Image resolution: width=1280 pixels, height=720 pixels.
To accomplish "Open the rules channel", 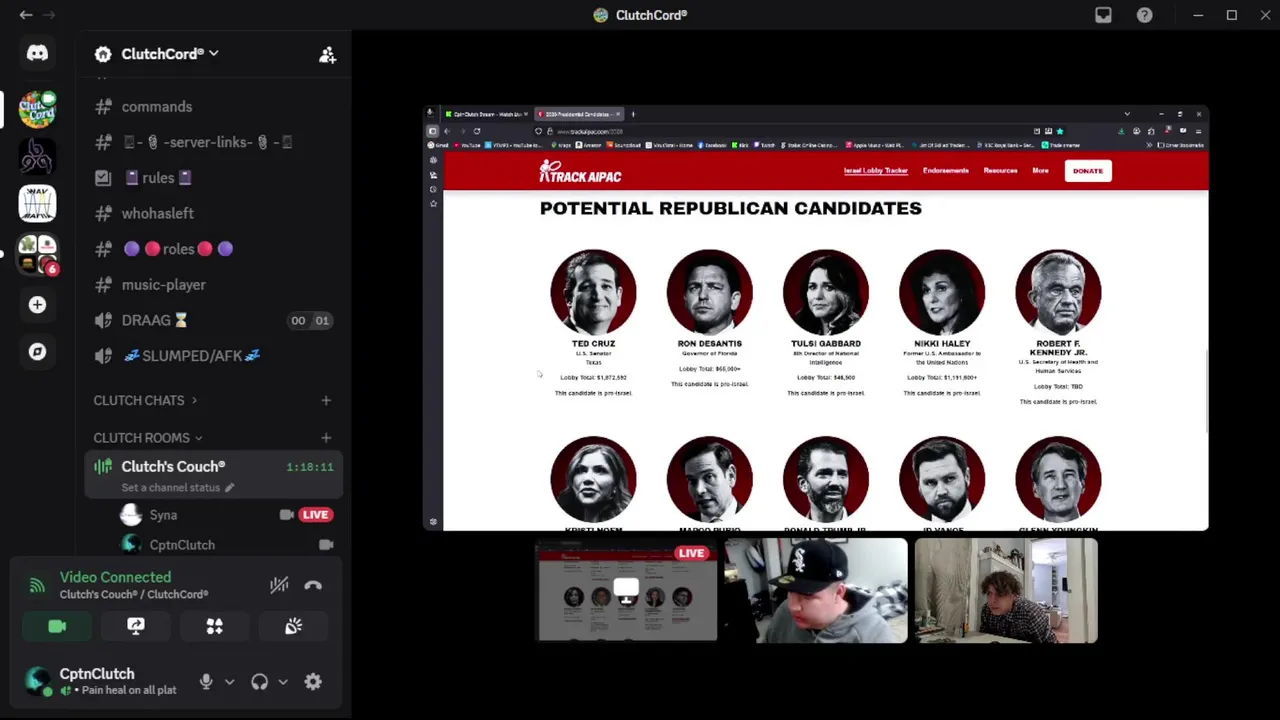I will (214, 178).
